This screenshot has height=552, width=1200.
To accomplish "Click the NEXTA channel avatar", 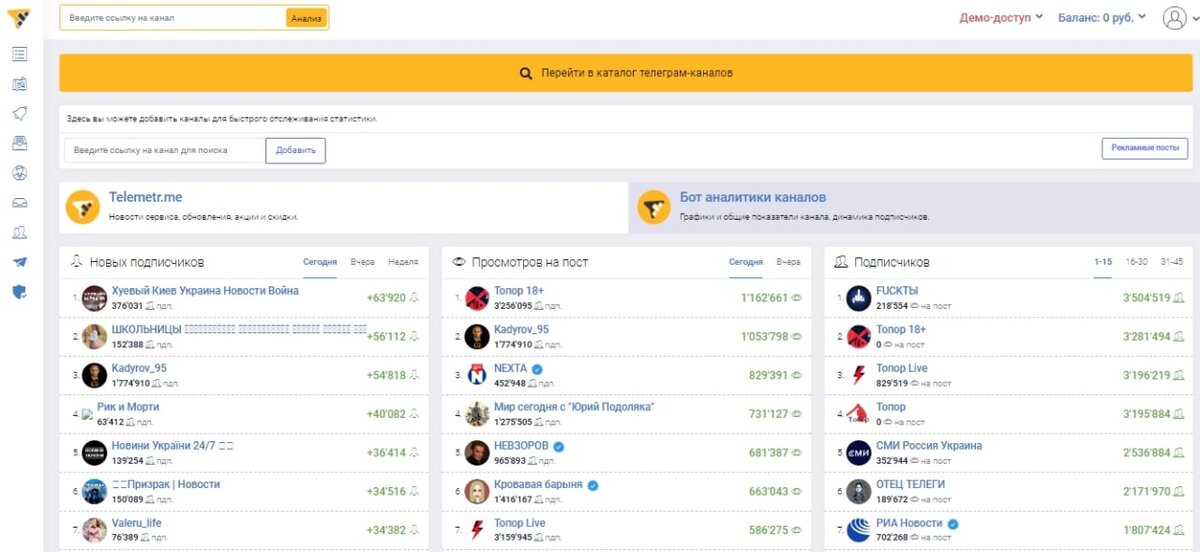I will pos(477,375).
